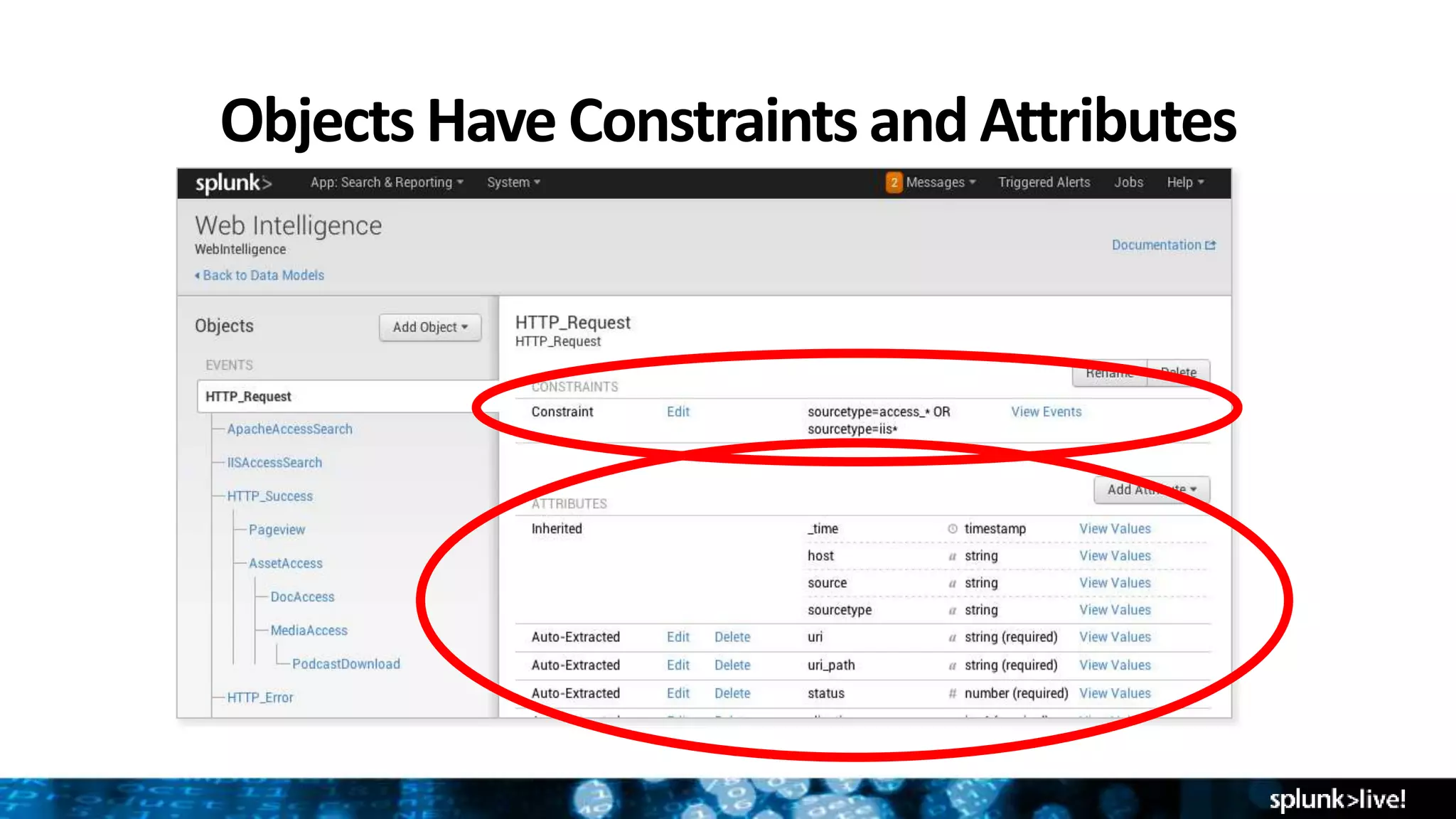View Values for sourcetype attribute
This screenshot has width=1456, height=819.
point(1115,610)
